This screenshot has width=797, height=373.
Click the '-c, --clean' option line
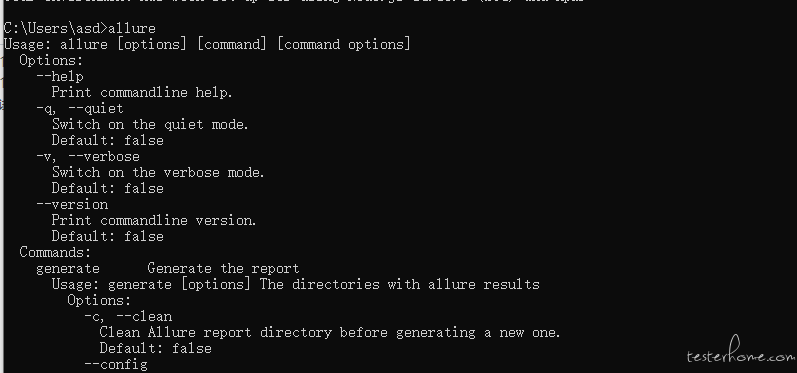point(128,316)
